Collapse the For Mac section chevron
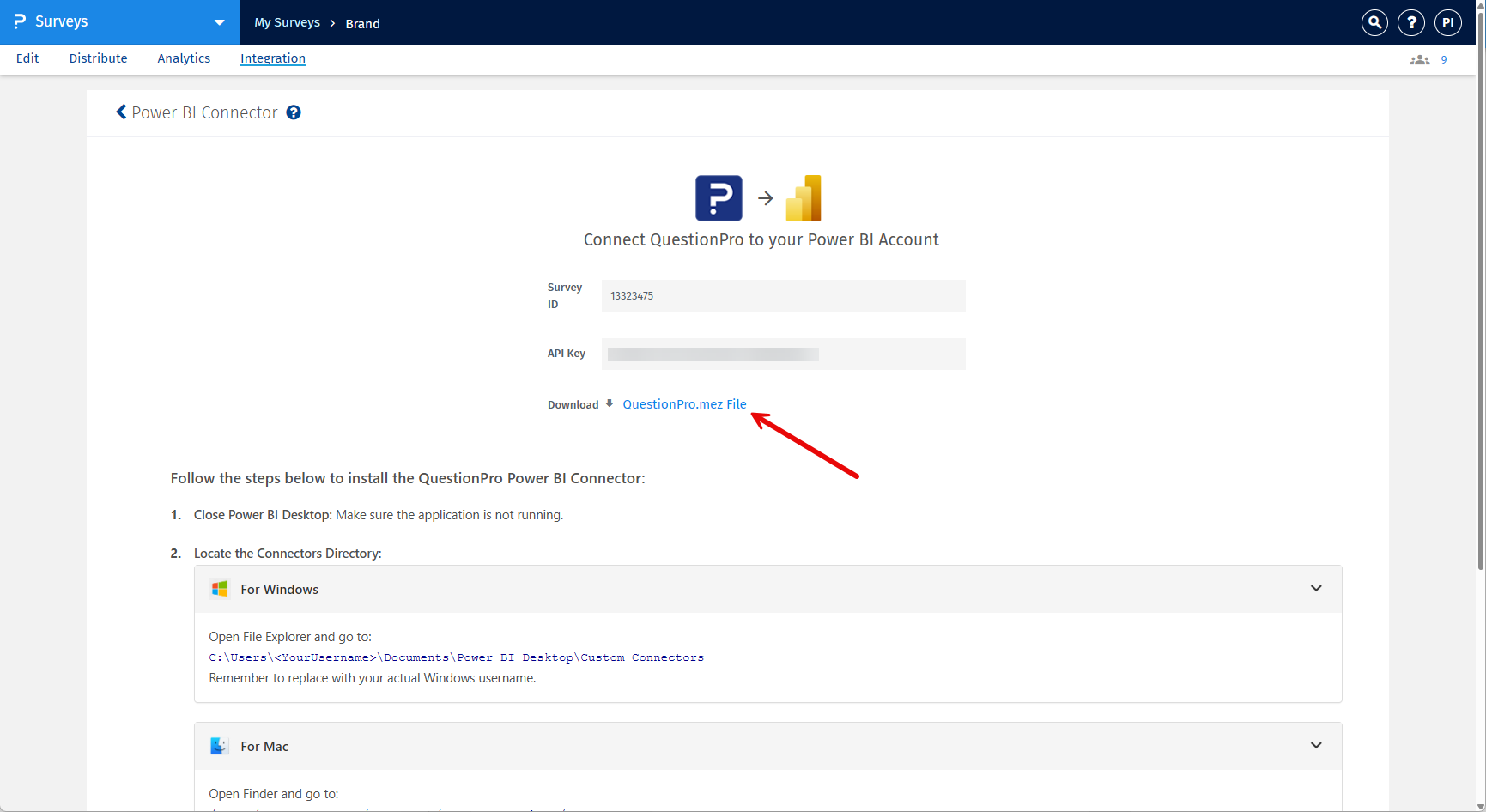Image resolution: width=1486 pixels, height=812 pixels. pos(1316,745)
